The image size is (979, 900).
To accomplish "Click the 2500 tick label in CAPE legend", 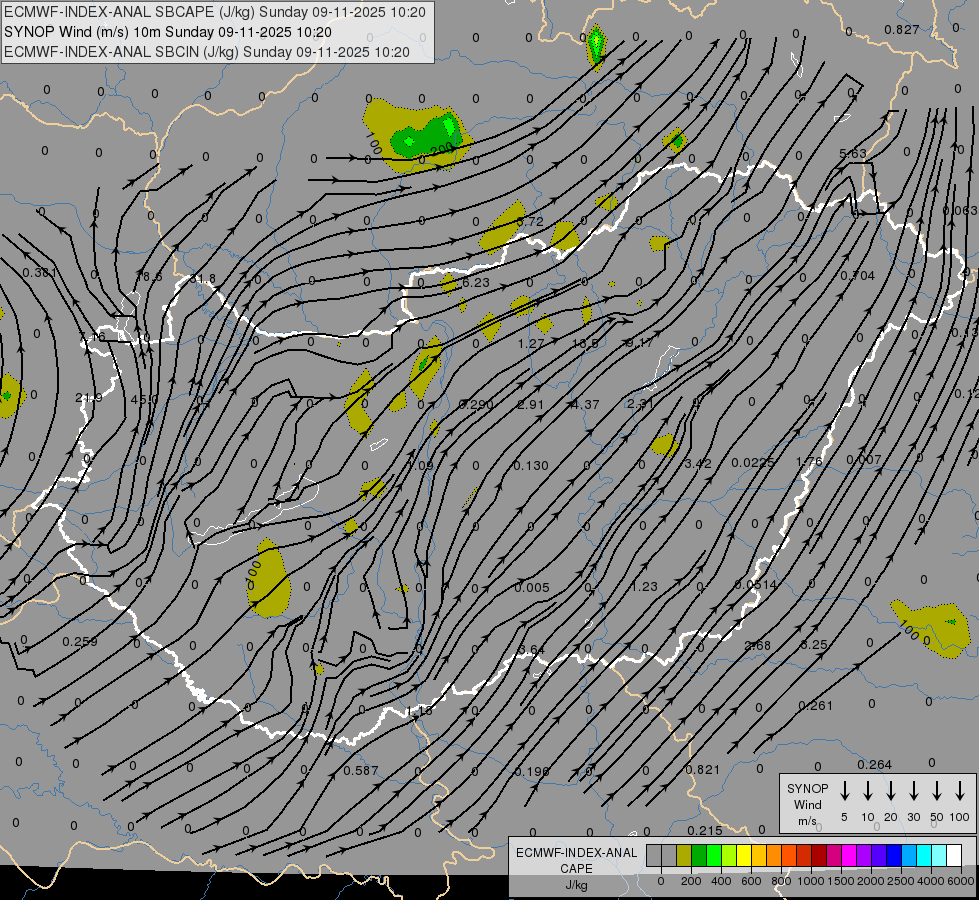I will coord(900,881).
